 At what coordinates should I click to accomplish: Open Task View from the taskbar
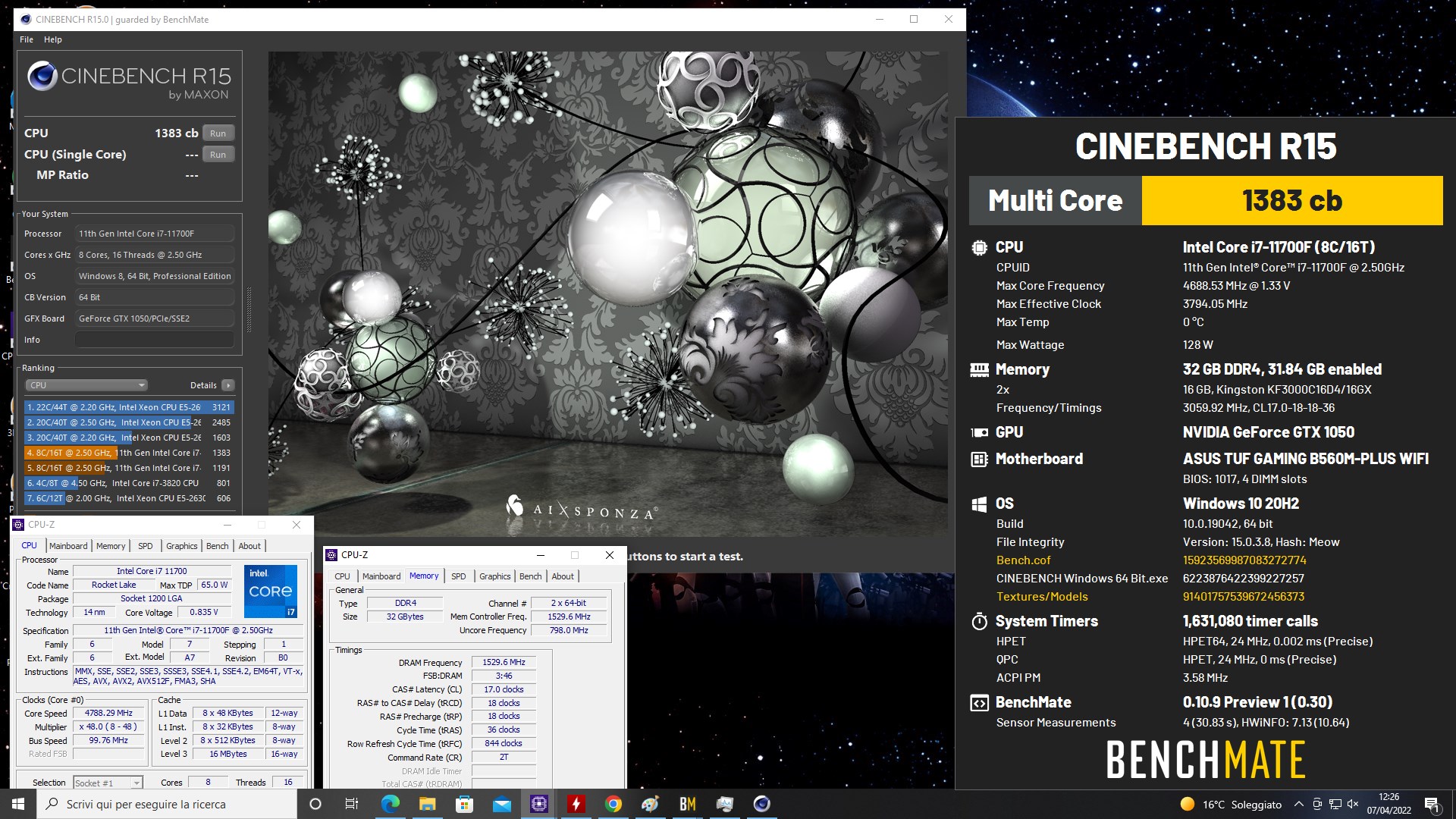coord(352,804)
